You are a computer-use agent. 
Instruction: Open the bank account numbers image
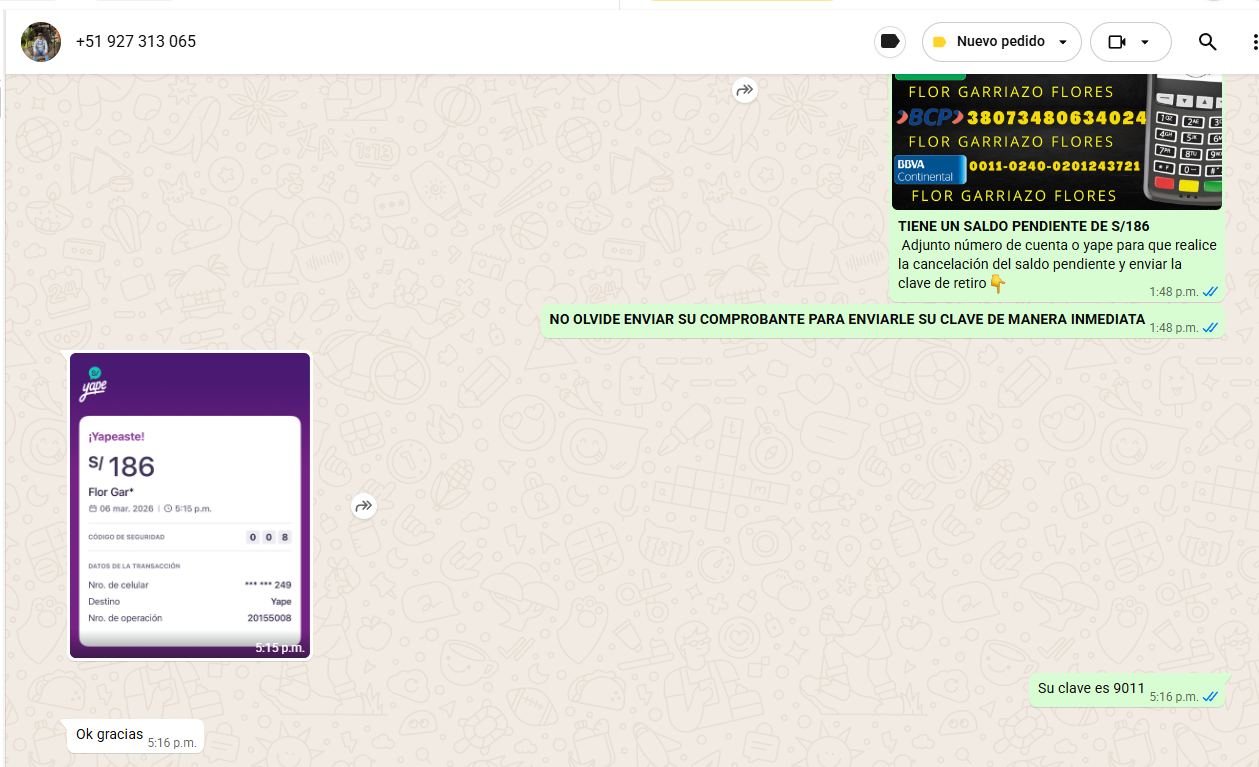(1056, 141)
